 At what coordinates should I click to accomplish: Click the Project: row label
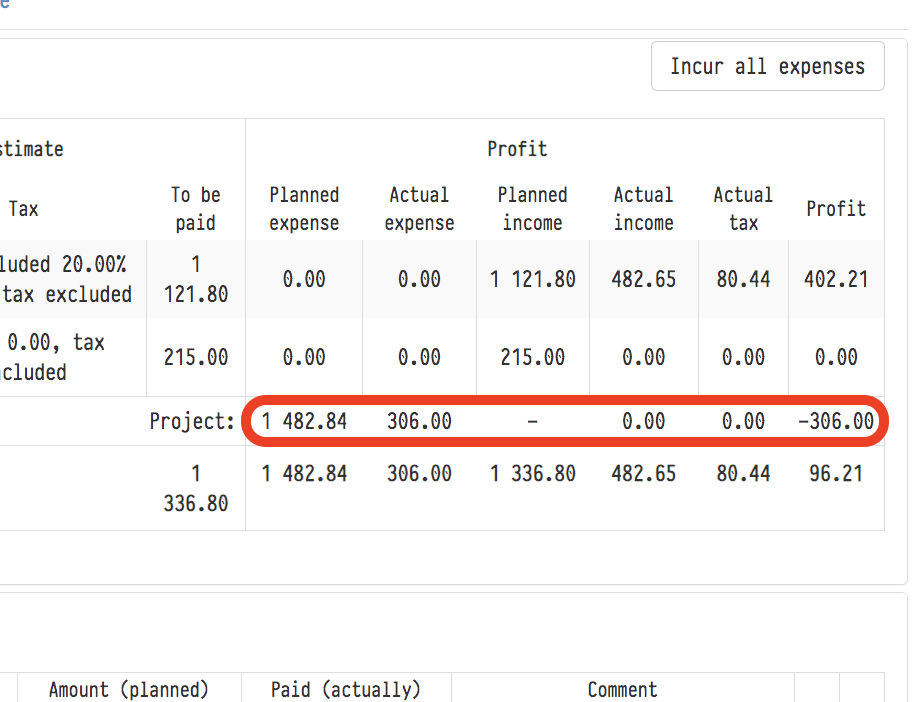point(192,422)
